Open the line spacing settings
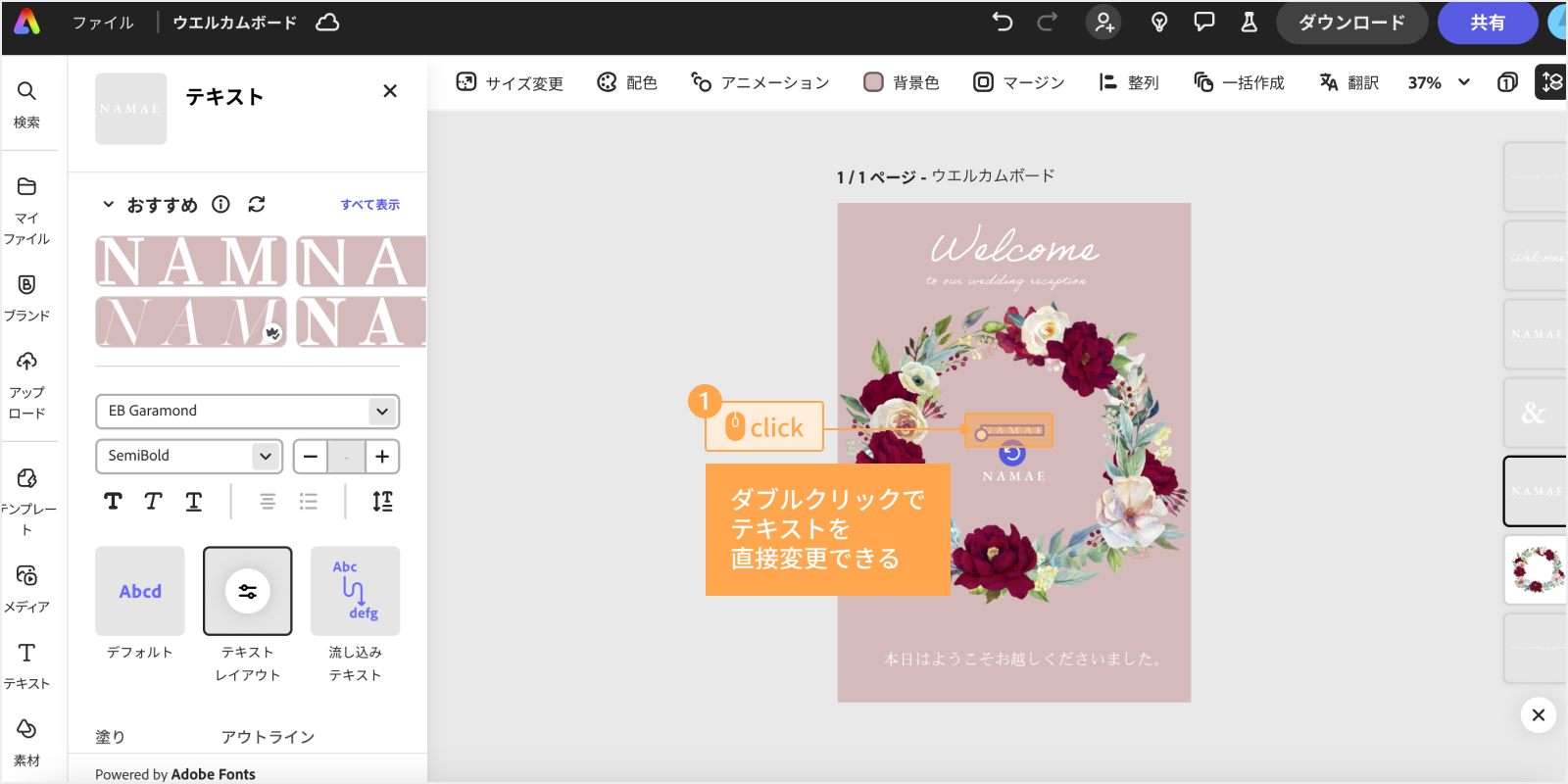This screenshot has width=1568, height=784. point(382,502)
